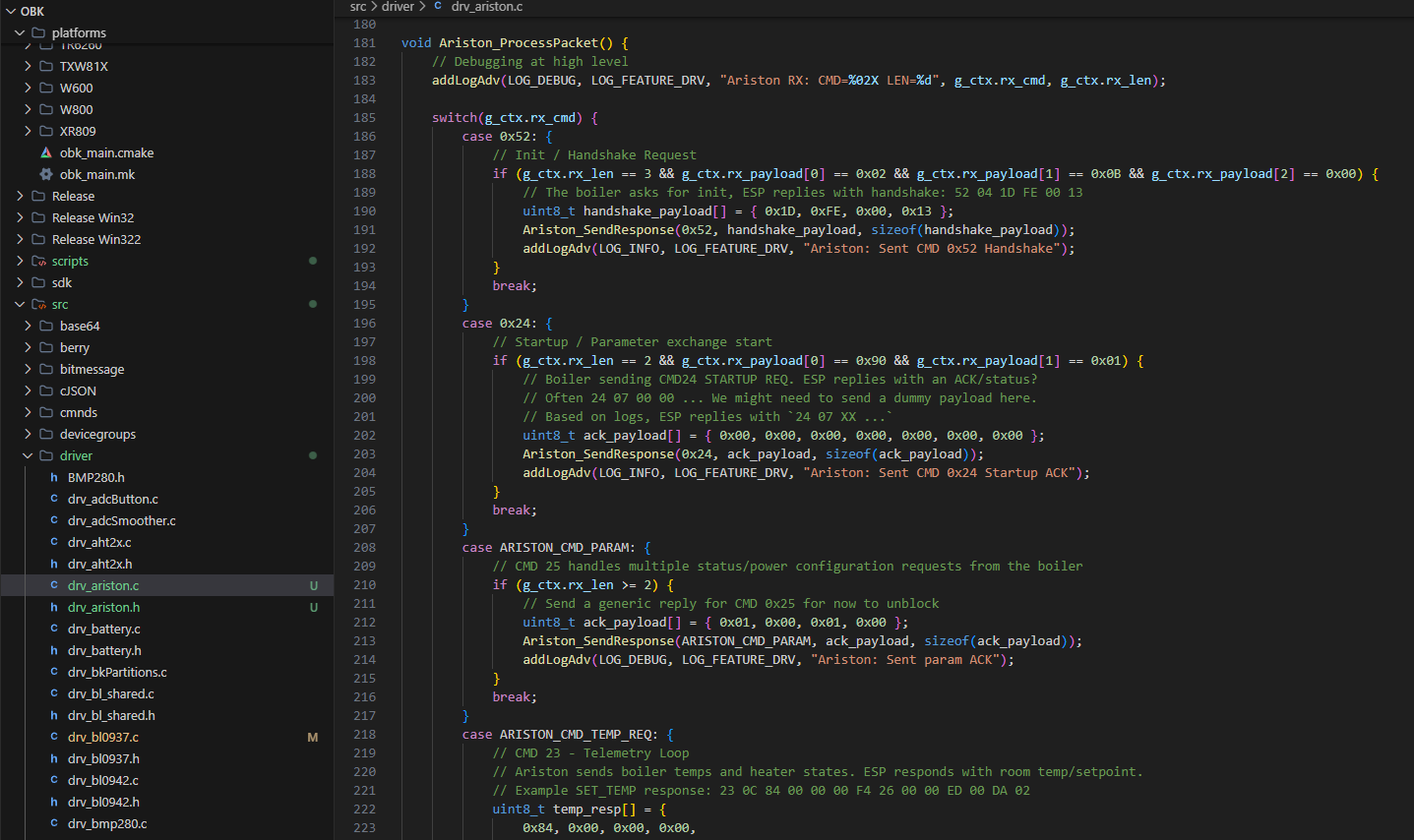Viewport: 1414px width, 840px height.
Task: Open drv_bl0937.c modified file
Action: point(103,738)
